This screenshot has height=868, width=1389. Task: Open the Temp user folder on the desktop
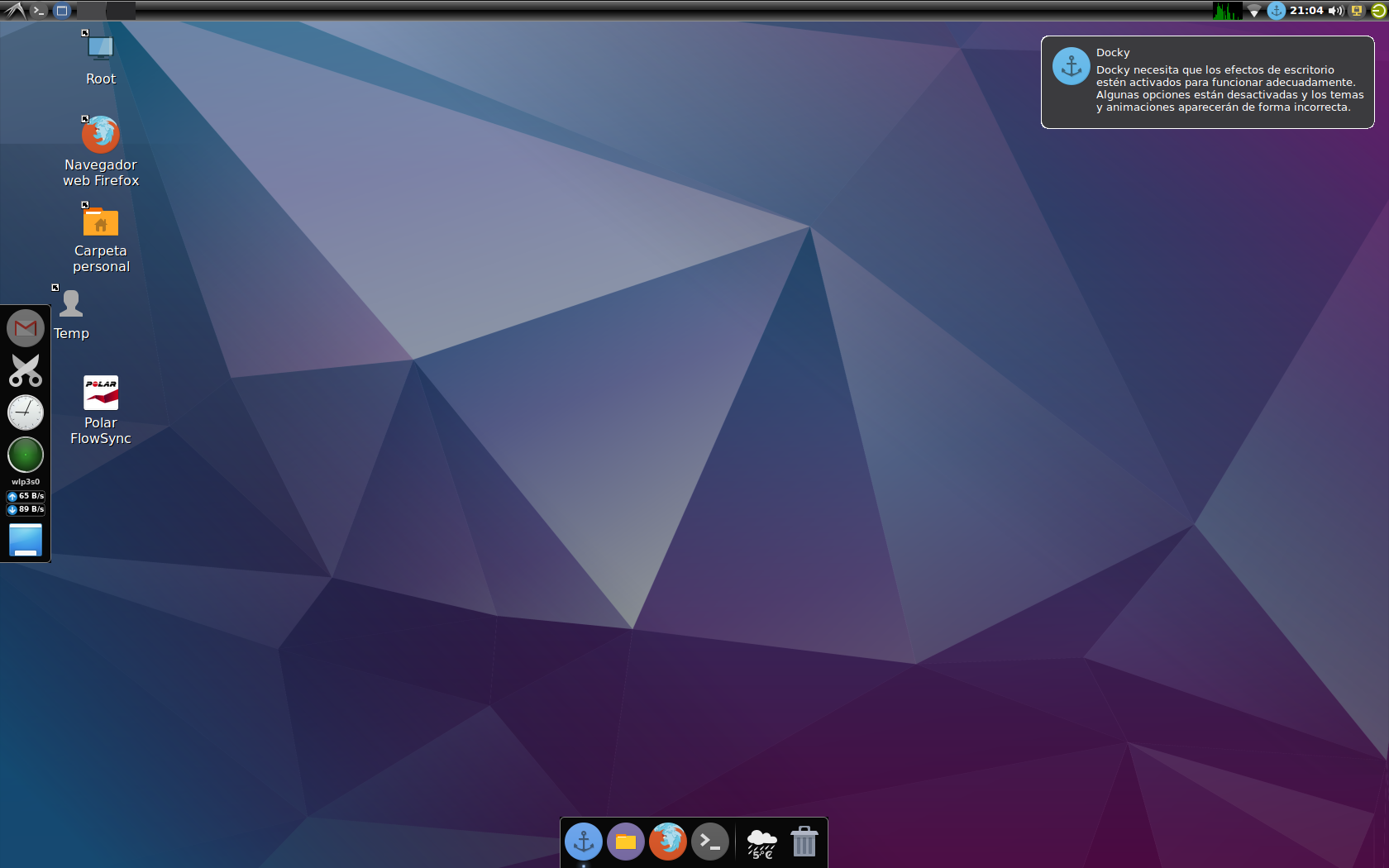71,304
